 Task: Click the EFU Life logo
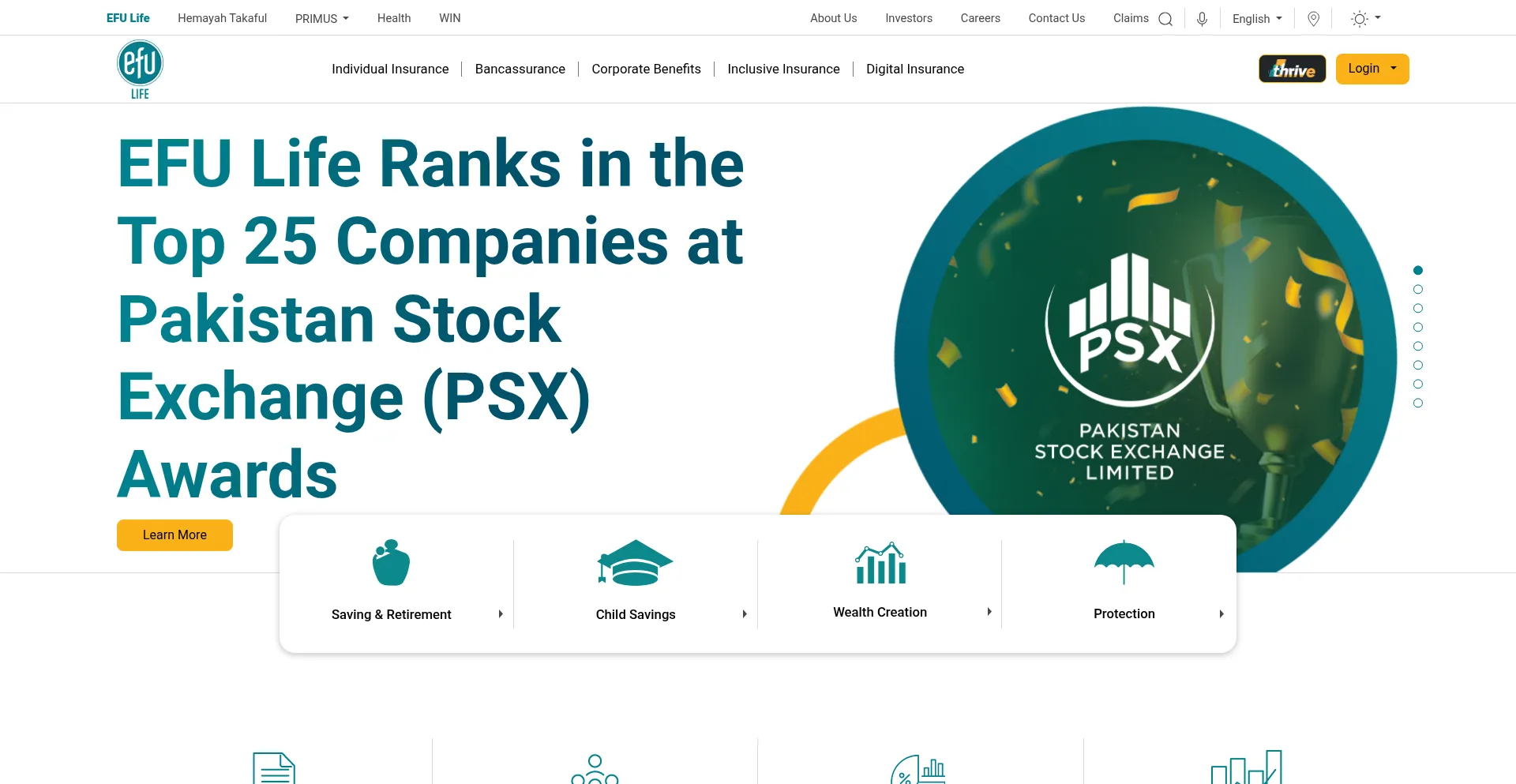(x=140, y=69)
